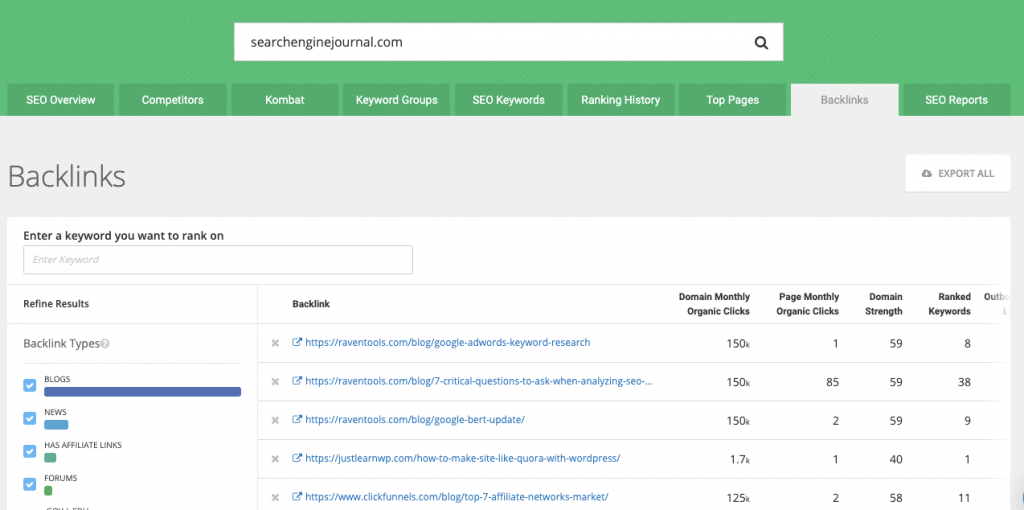Open external icon for 7-critical-questions link

[297, 381]
